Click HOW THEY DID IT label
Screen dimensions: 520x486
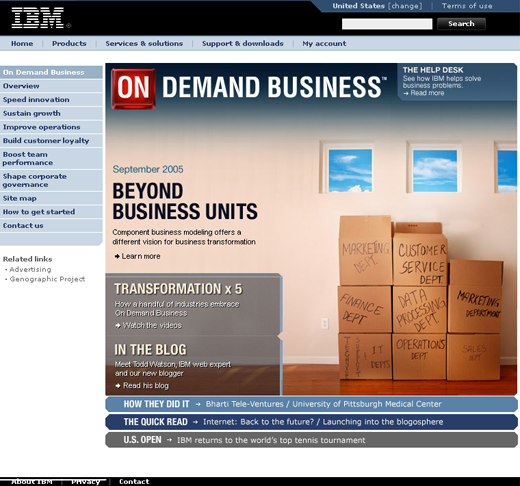156,404
